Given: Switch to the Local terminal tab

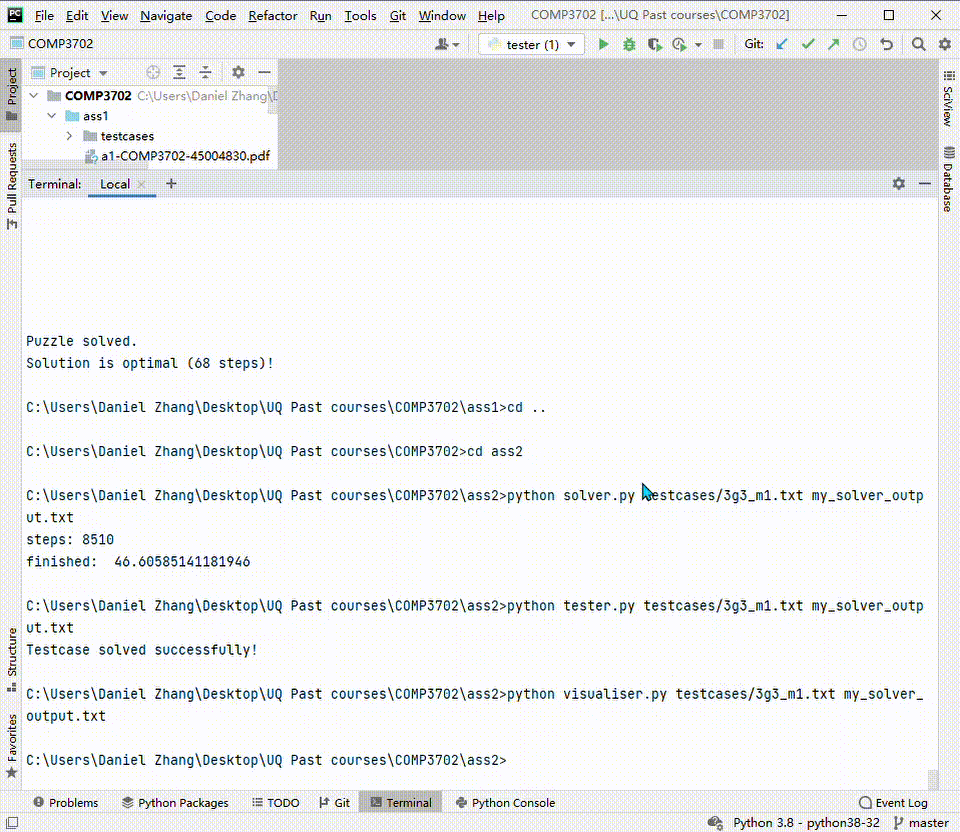Looking at the screenshot, I should click(x=114, y=184).
